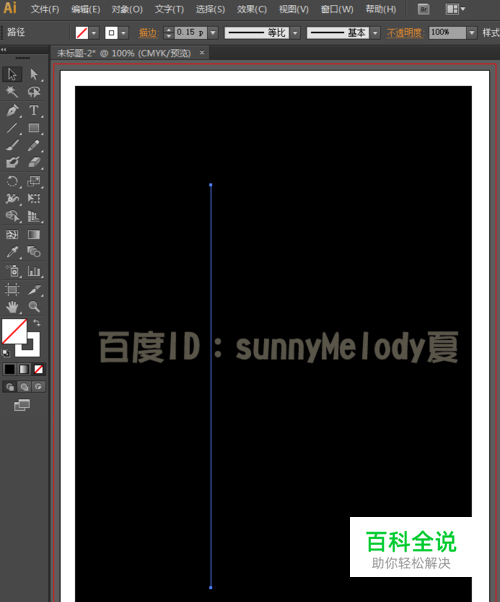Enable Draw Behind mode
The image size is (500, 602).
[x=24, y=387]
